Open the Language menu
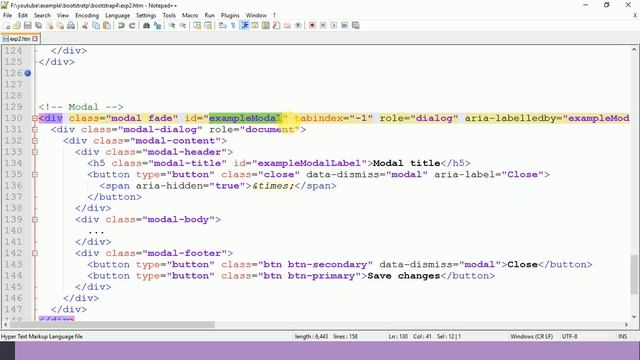 (117, 15)
